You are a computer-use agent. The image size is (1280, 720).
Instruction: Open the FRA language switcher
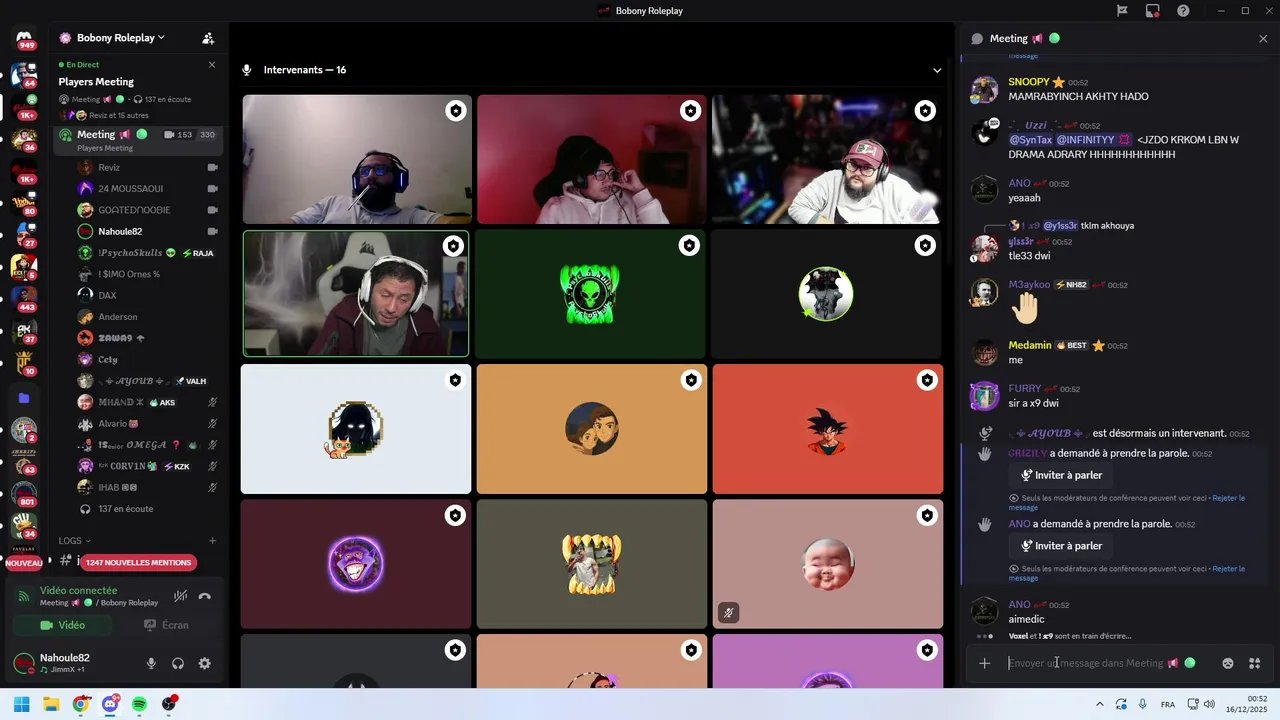[1168, 704]
